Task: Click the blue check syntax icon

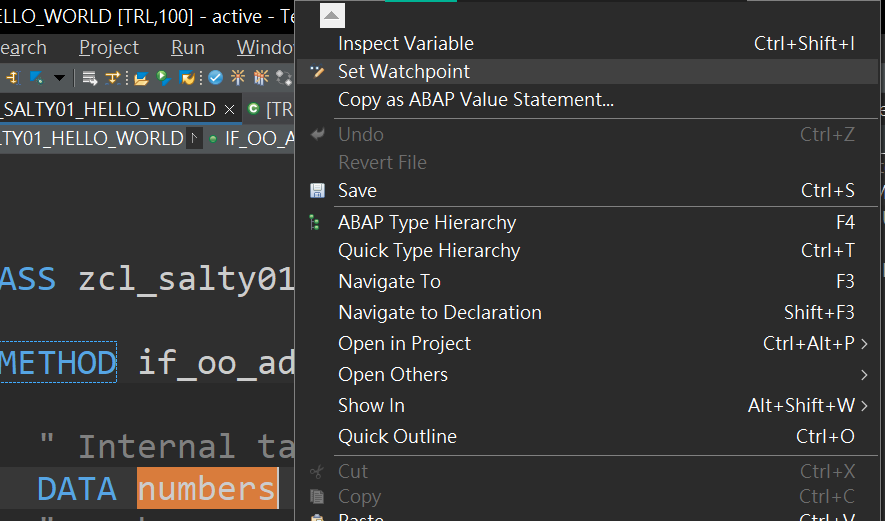Action: pos(216,77)
